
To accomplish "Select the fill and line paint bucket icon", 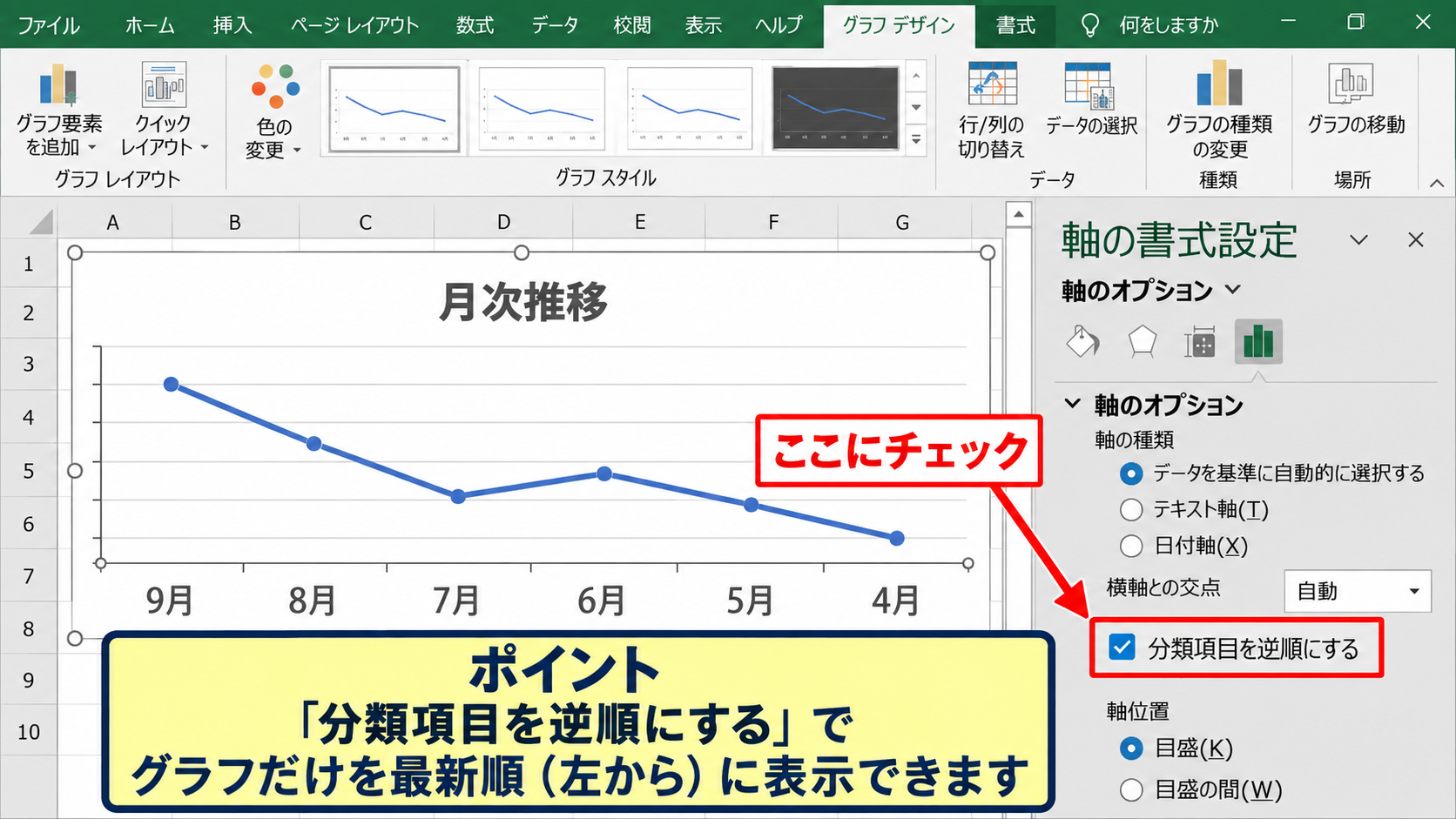I will tap(1082, 341).
